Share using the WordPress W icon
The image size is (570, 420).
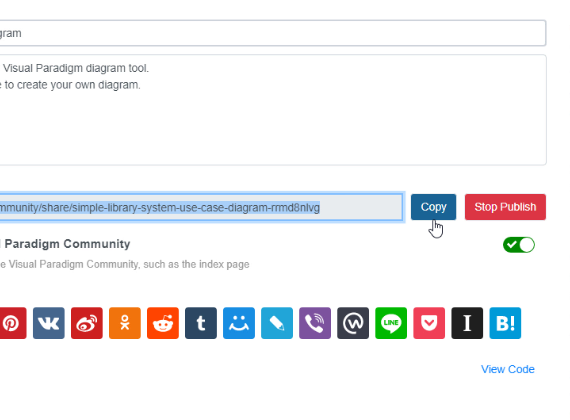click(x=353, y=323)
